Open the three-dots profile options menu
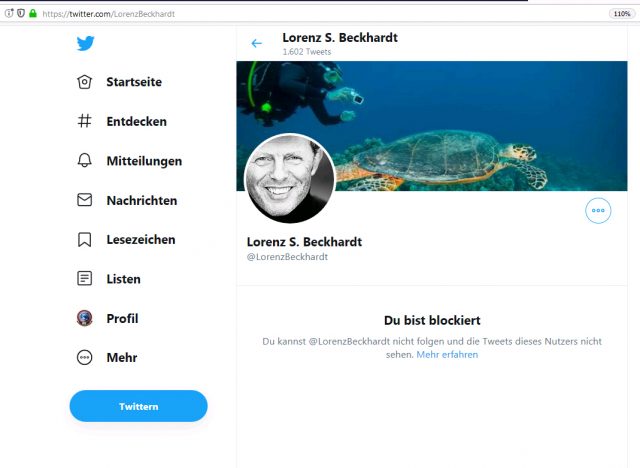 coord(598,210)
